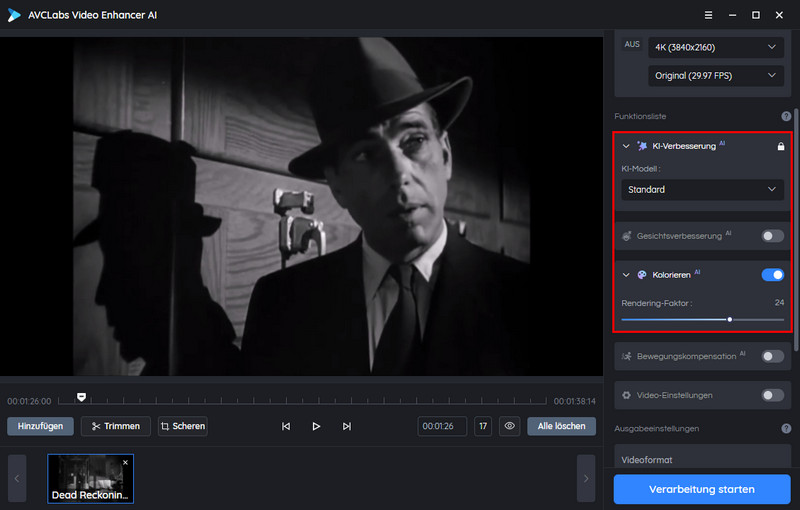Enable the Gesichtsverbesserung switch

tap(772, 236)
